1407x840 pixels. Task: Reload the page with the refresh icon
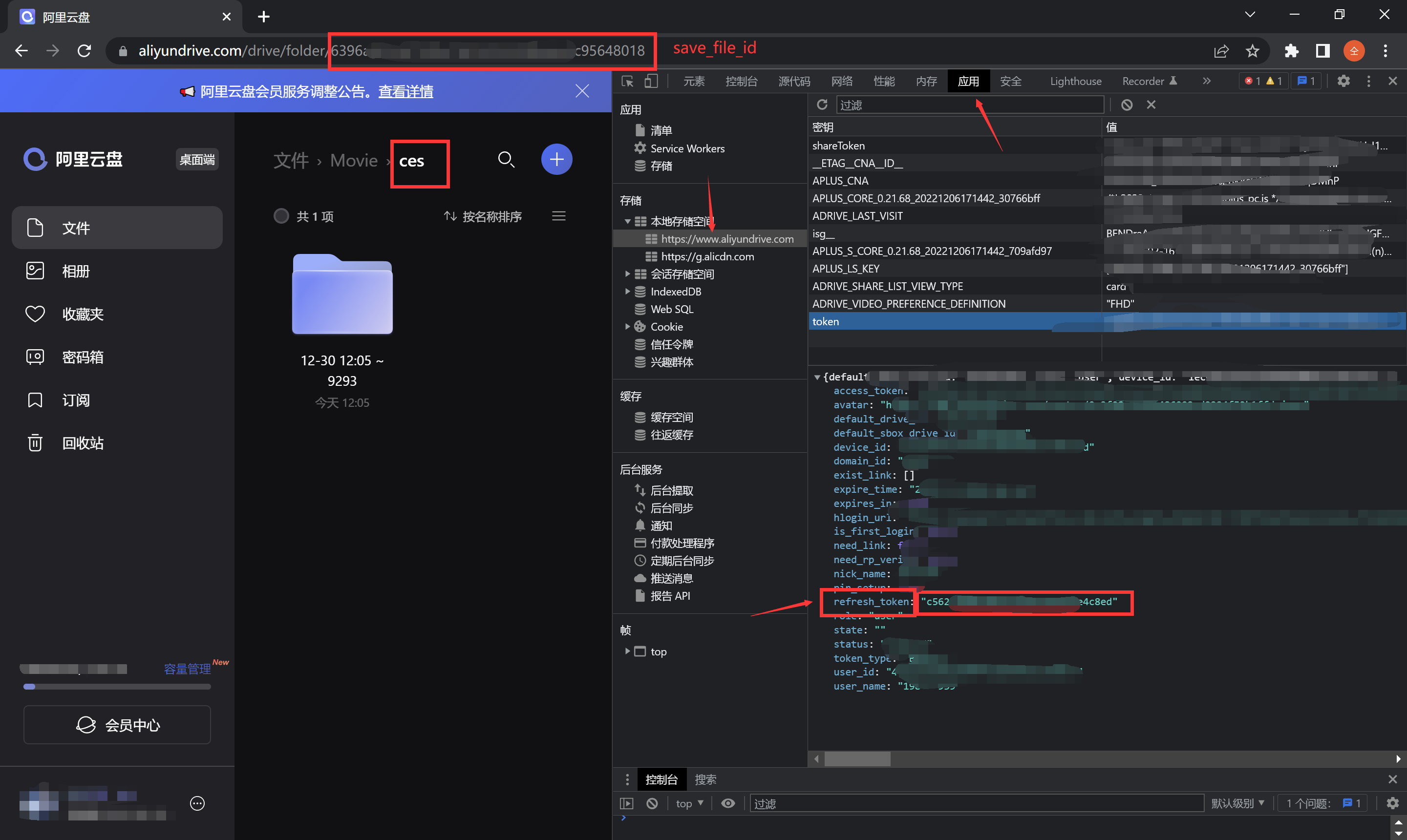(x=85, y=51)
